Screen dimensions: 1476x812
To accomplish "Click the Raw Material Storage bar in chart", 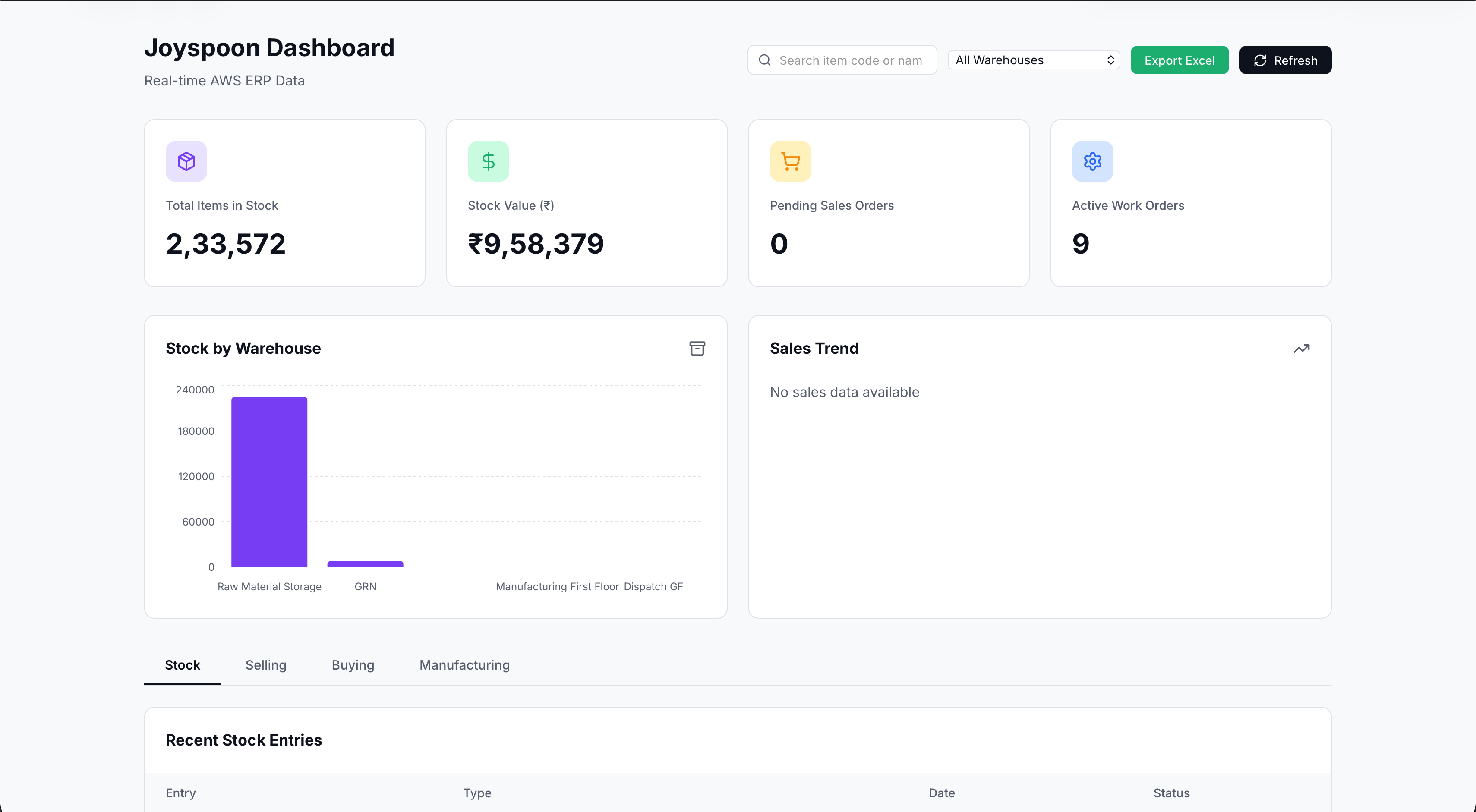I will [x=269, y=482].
